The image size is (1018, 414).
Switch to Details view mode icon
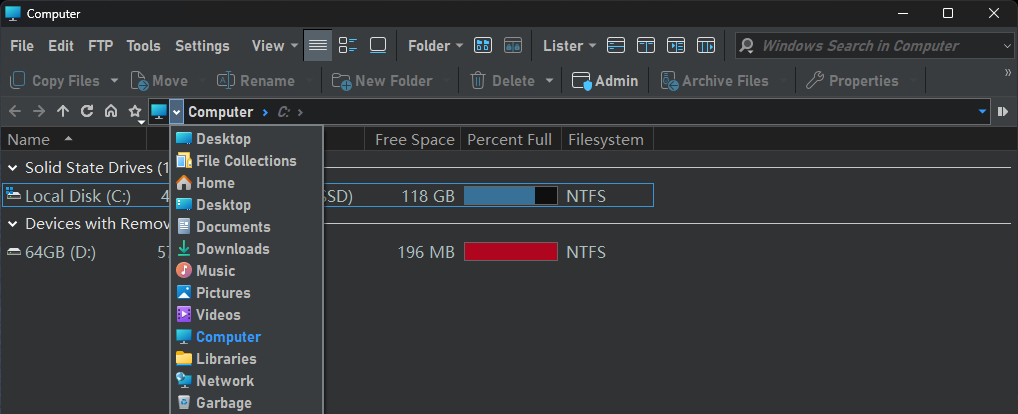click(x=318, y=46)
